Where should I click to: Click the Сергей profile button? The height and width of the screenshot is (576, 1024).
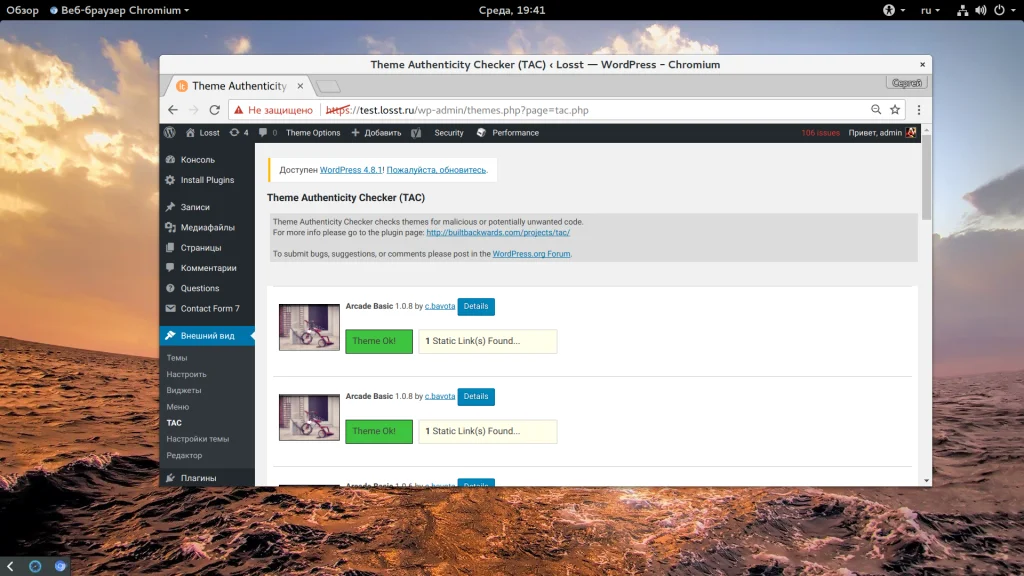point(906,83)
